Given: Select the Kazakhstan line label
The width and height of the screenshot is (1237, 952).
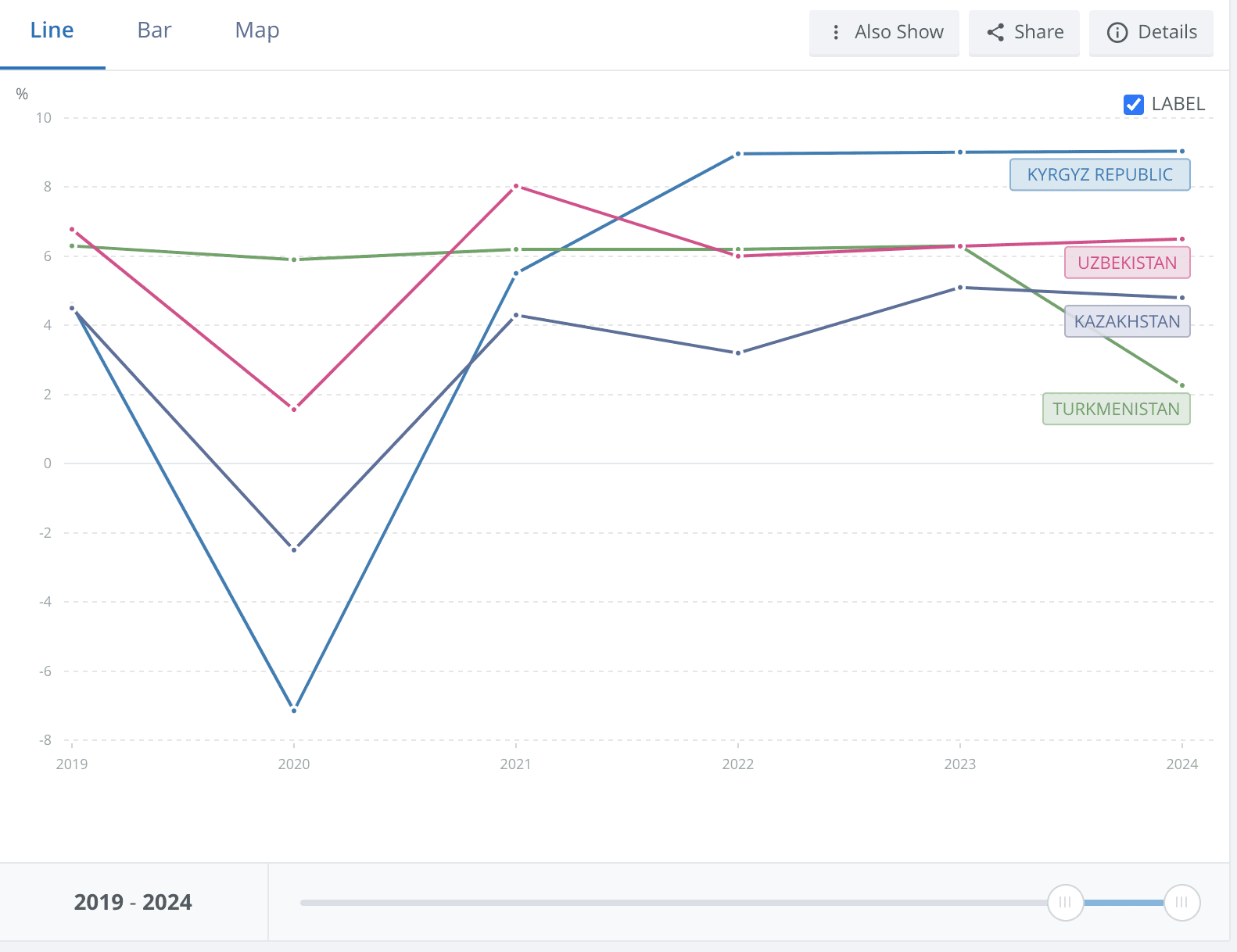Looking at the screenshot, I should 1127,321.
